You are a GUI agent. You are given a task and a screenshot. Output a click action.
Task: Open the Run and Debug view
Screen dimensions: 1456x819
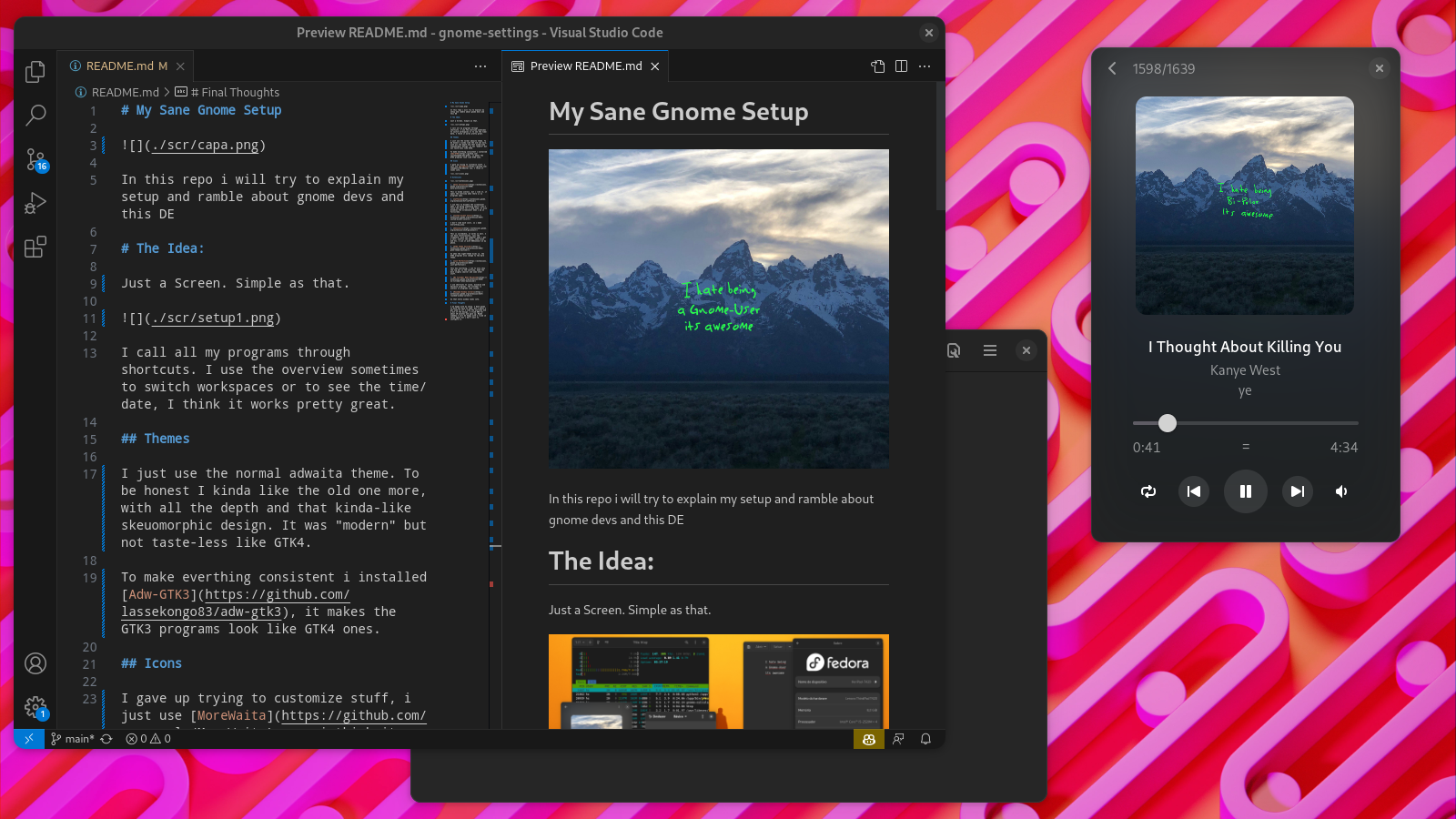[x=35, y=203]
